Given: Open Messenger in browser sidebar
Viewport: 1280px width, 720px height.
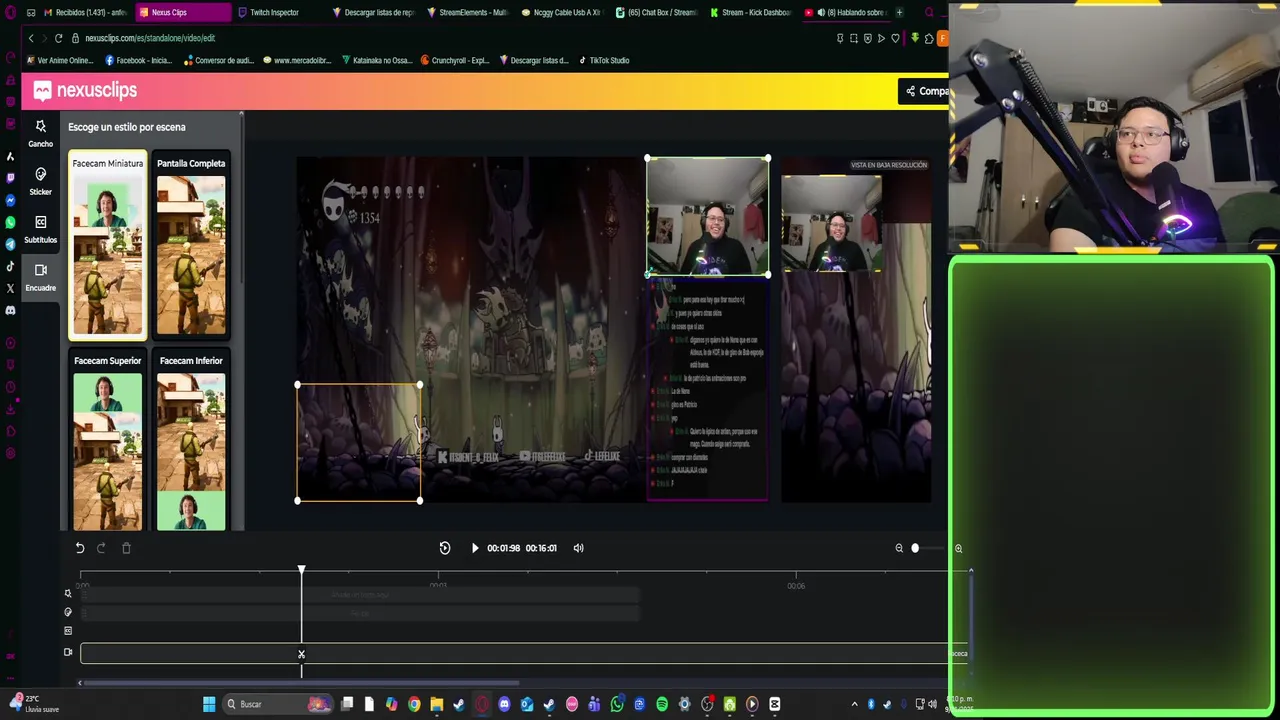Looking at the screenshot, I should [x=10, y=200].
